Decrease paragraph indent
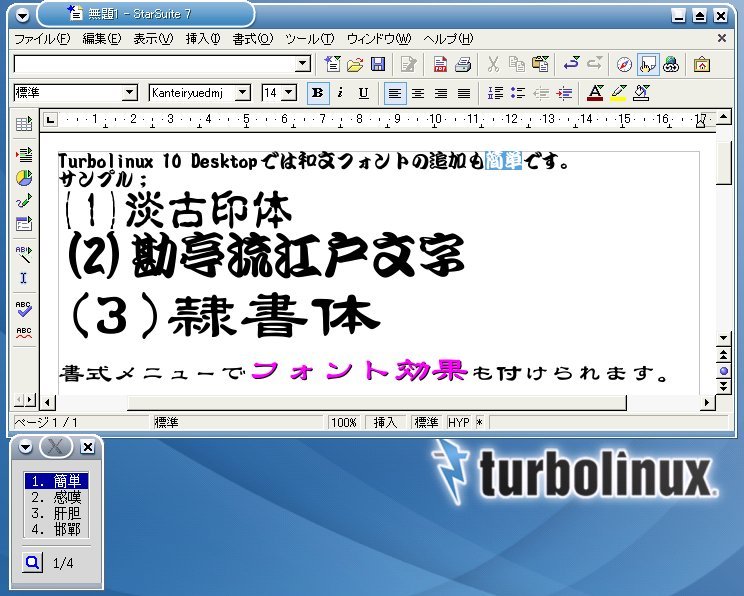 [541, 93]
